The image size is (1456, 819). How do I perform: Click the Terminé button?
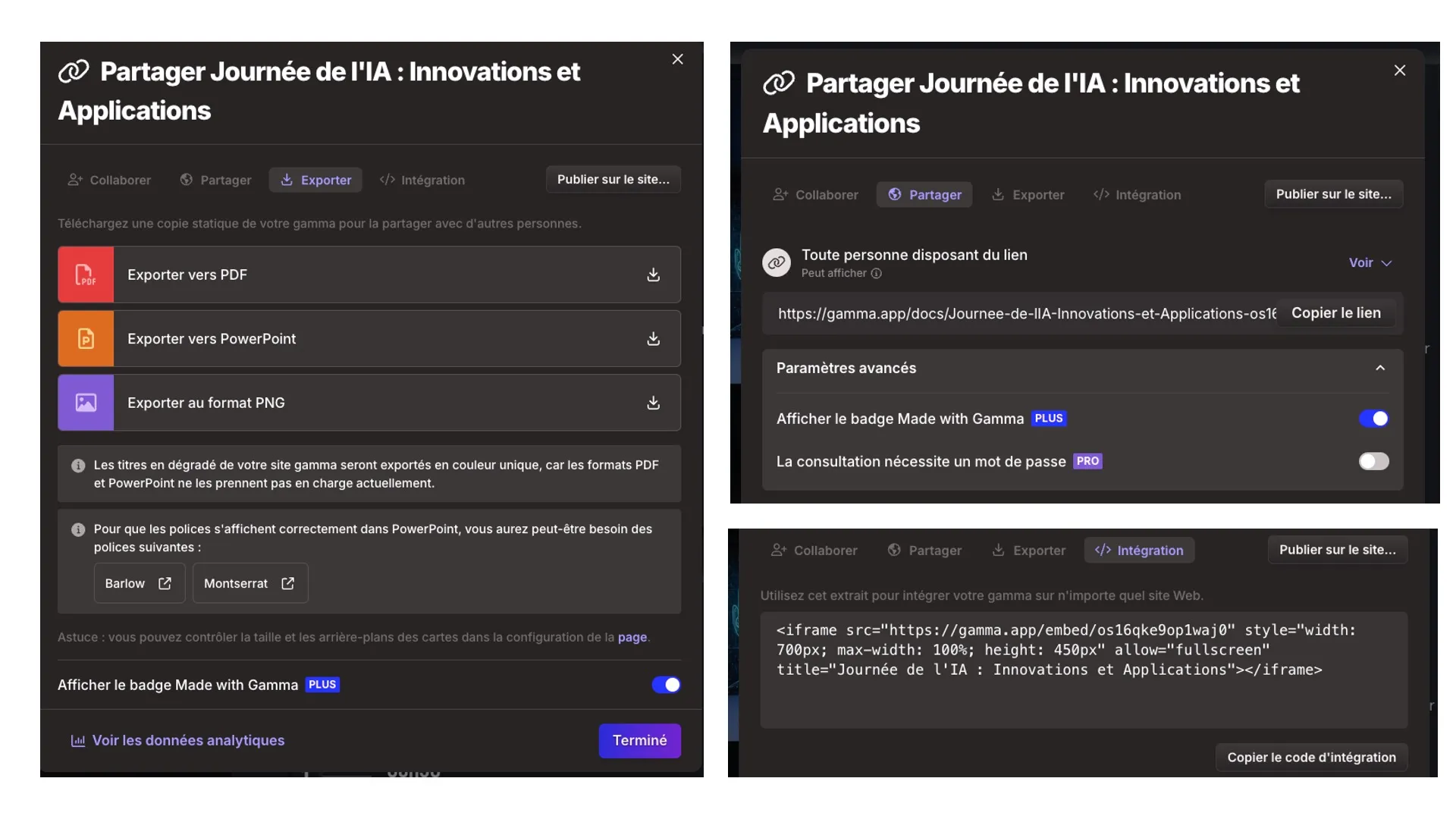(639, 740)
